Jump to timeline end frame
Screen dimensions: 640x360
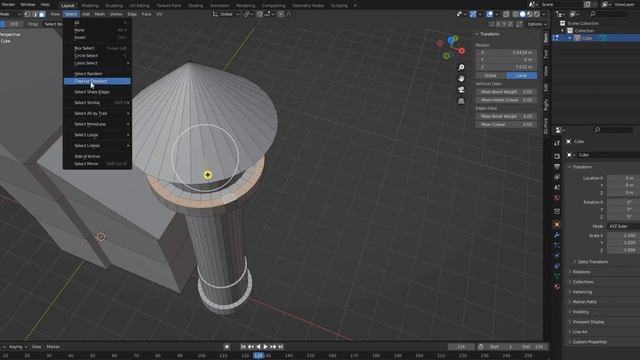point(281,347)
